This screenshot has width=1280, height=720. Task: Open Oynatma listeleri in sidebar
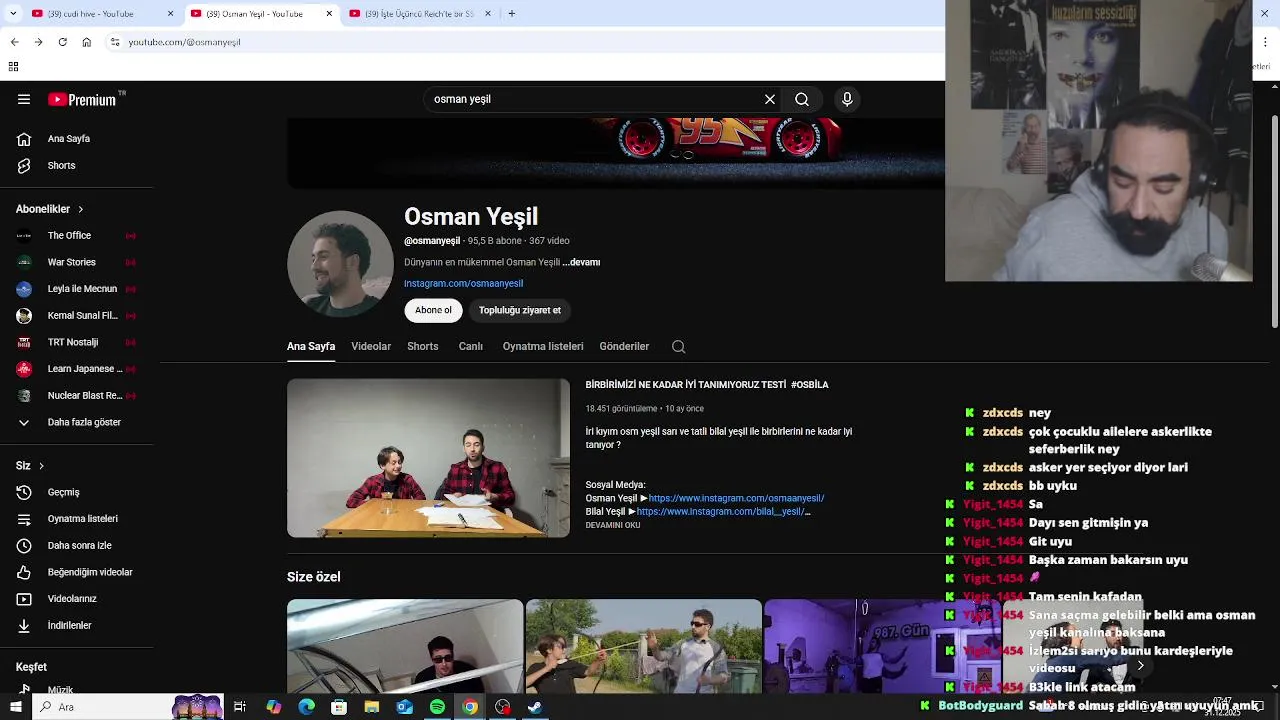pos(80,519)
